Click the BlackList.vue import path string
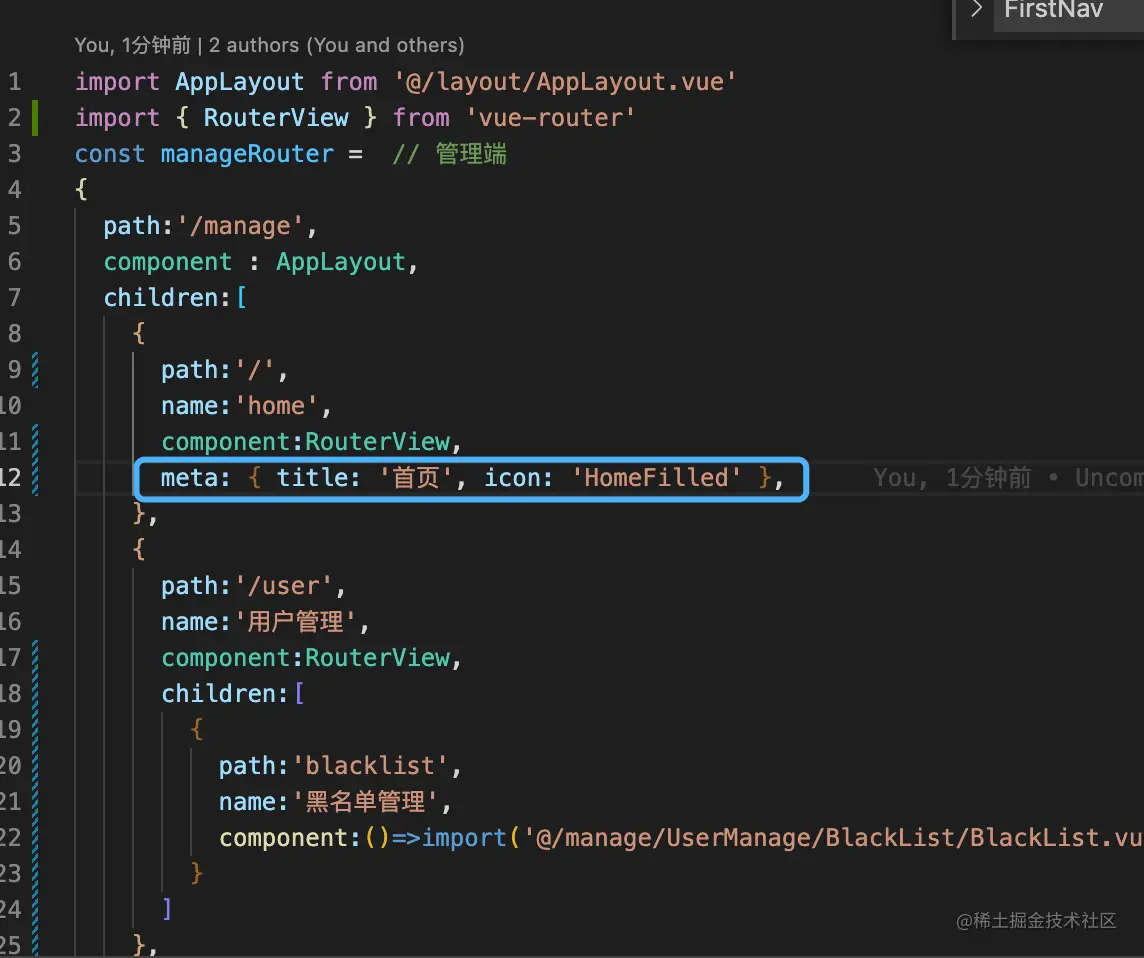The width and height of the screenshot is (1144, 958). pos(833,838)
